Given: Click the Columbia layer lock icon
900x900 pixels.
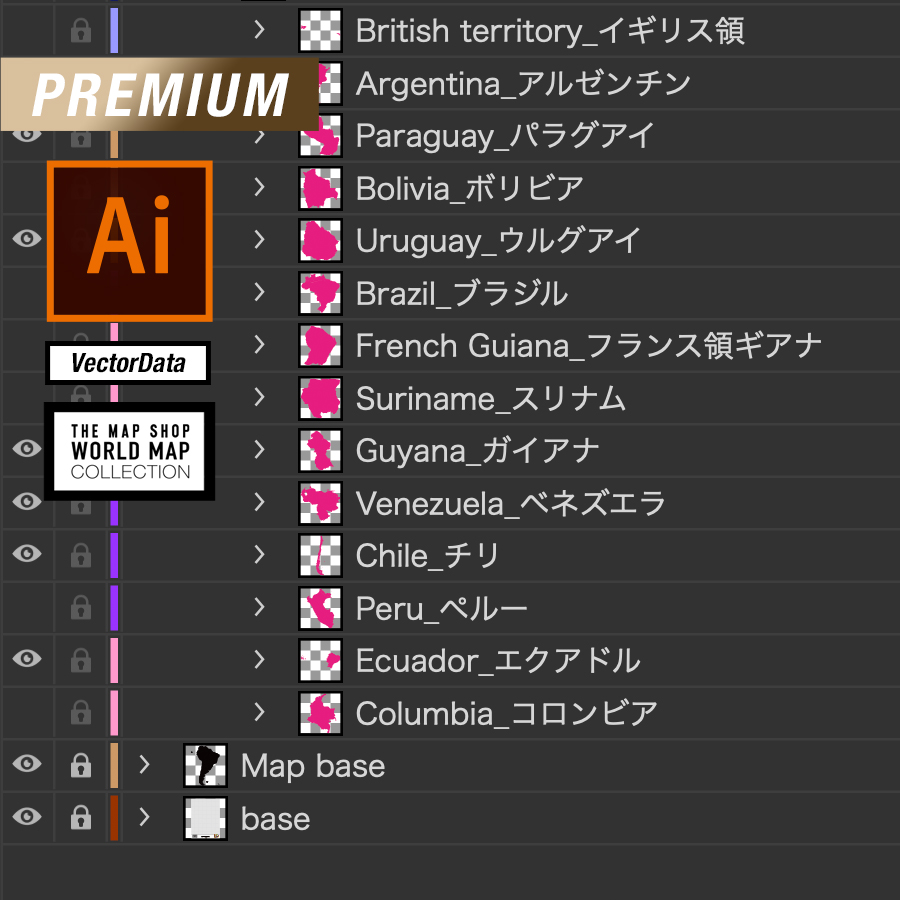Looking at the screenshot, I should pyautogui.click(x=81, y=712).
